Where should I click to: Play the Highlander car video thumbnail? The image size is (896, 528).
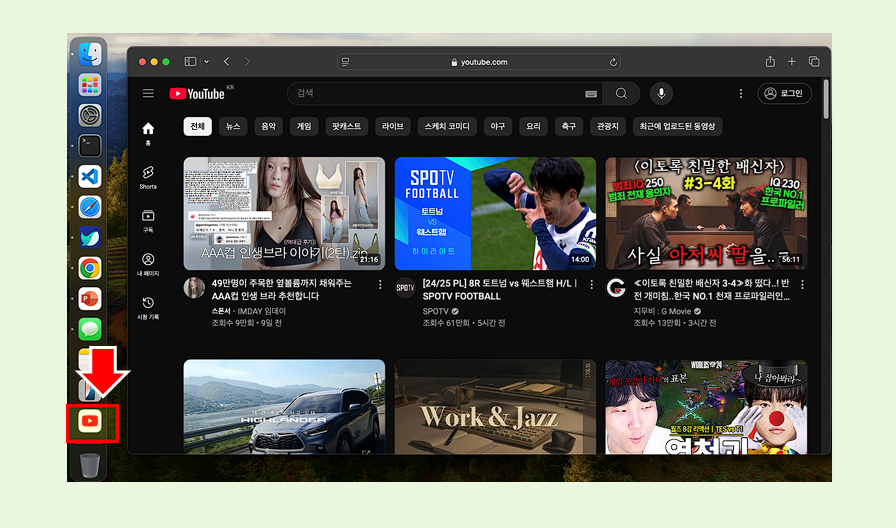284,406
